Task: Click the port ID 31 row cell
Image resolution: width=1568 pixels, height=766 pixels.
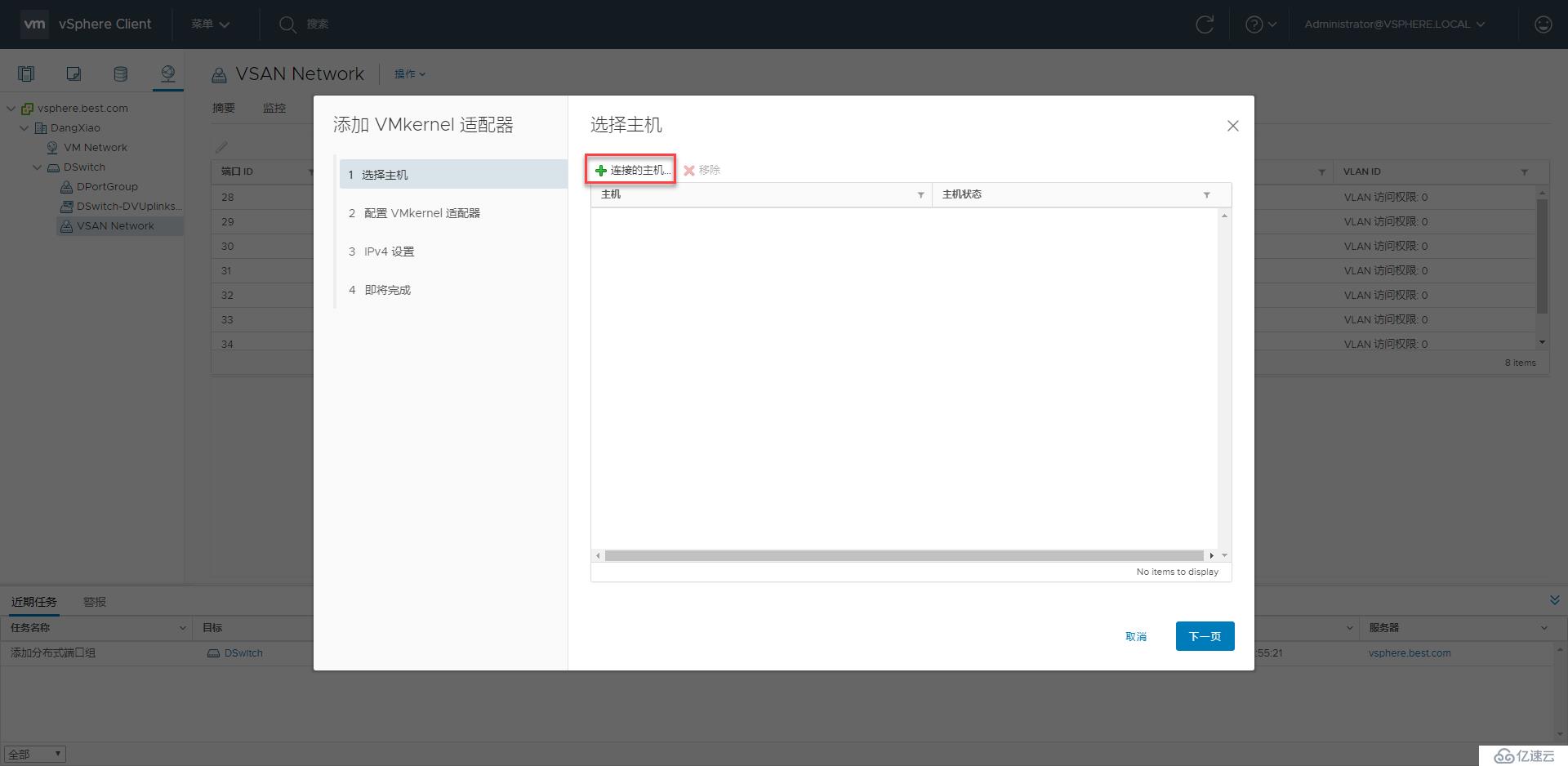Action: pos(261,270)
